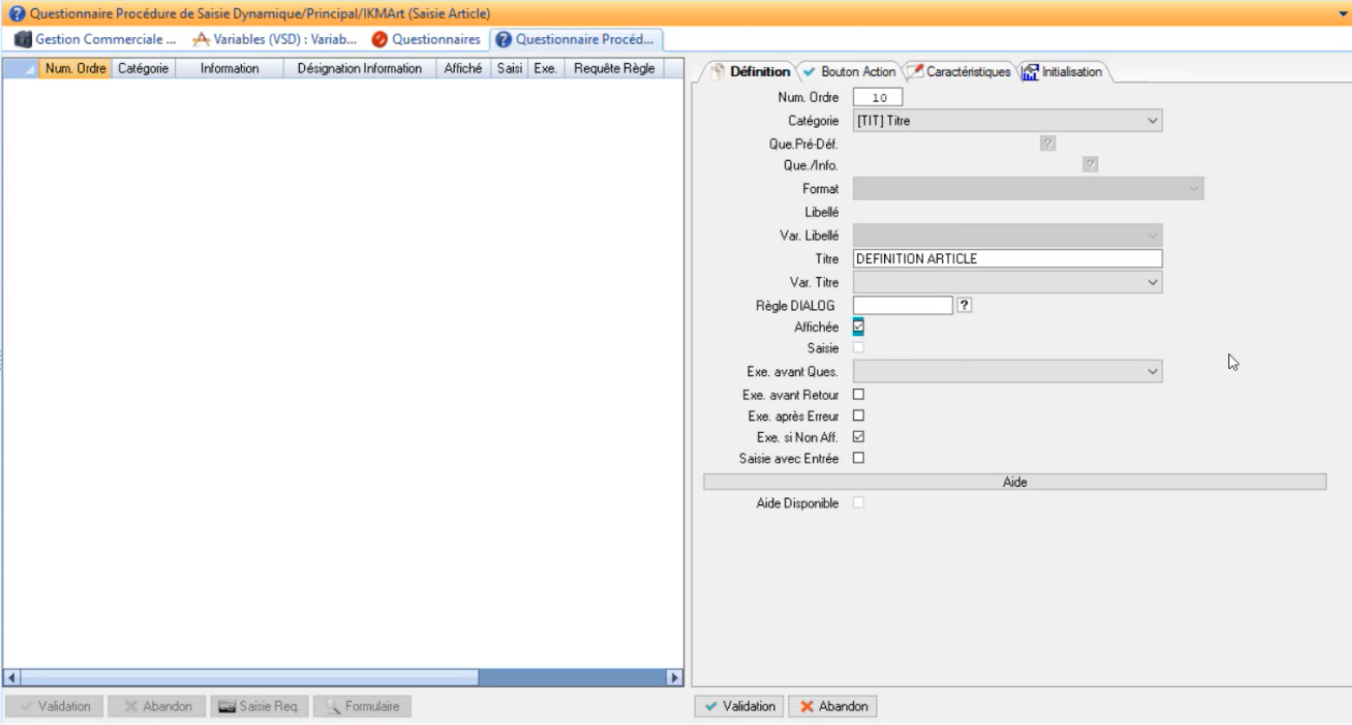1352x725 pixels.
Task: Click the question mark next to Règle DIALOG
Action: 964,305
